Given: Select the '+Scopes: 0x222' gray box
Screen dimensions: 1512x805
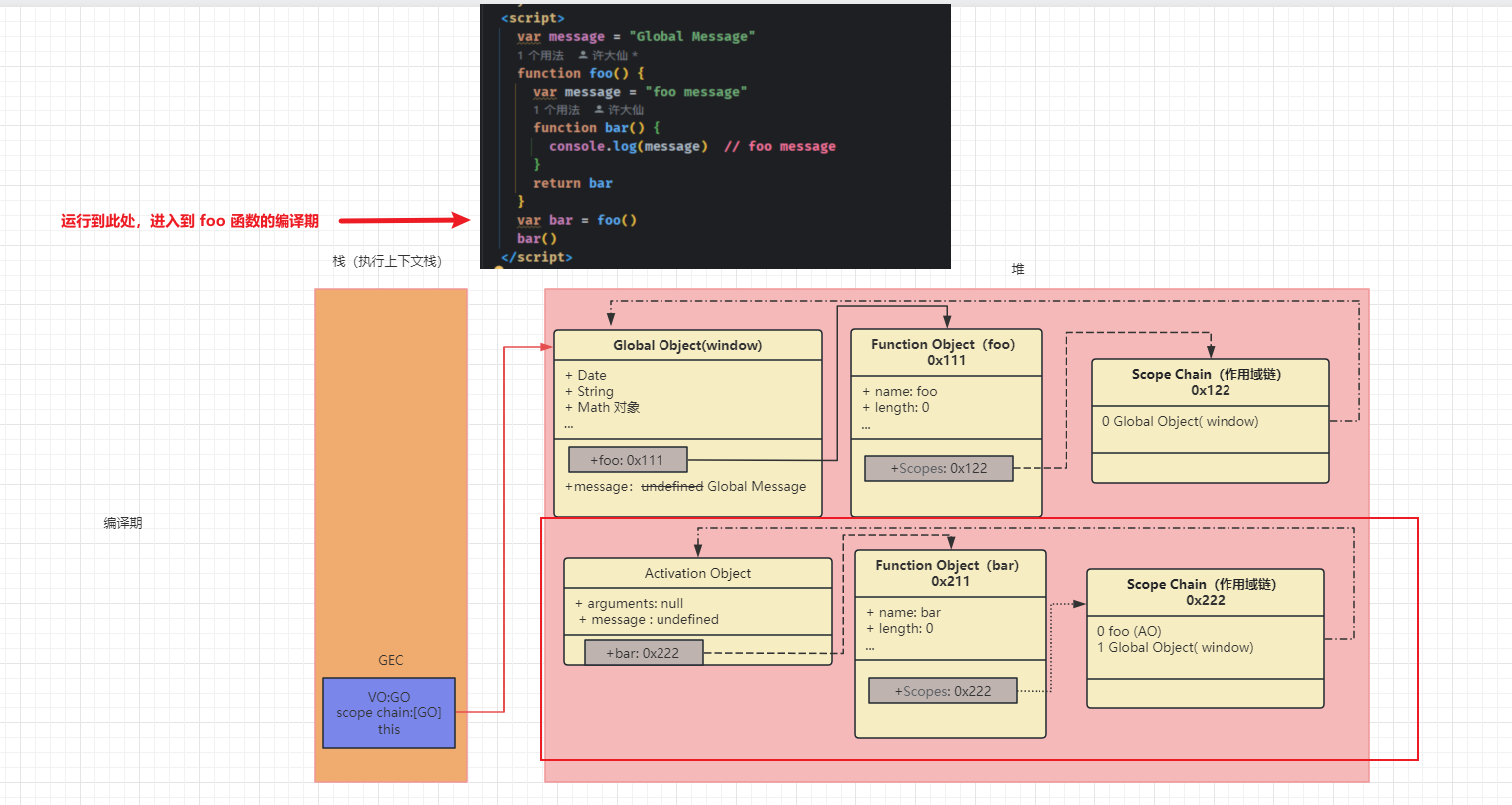Looking at the screenshot, I should point(942,691).
